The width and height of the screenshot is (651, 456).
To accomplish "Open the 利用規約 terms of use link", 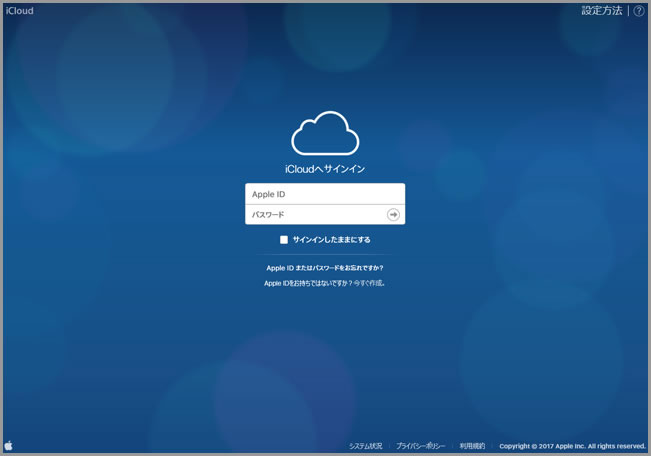I will point(472,446).
